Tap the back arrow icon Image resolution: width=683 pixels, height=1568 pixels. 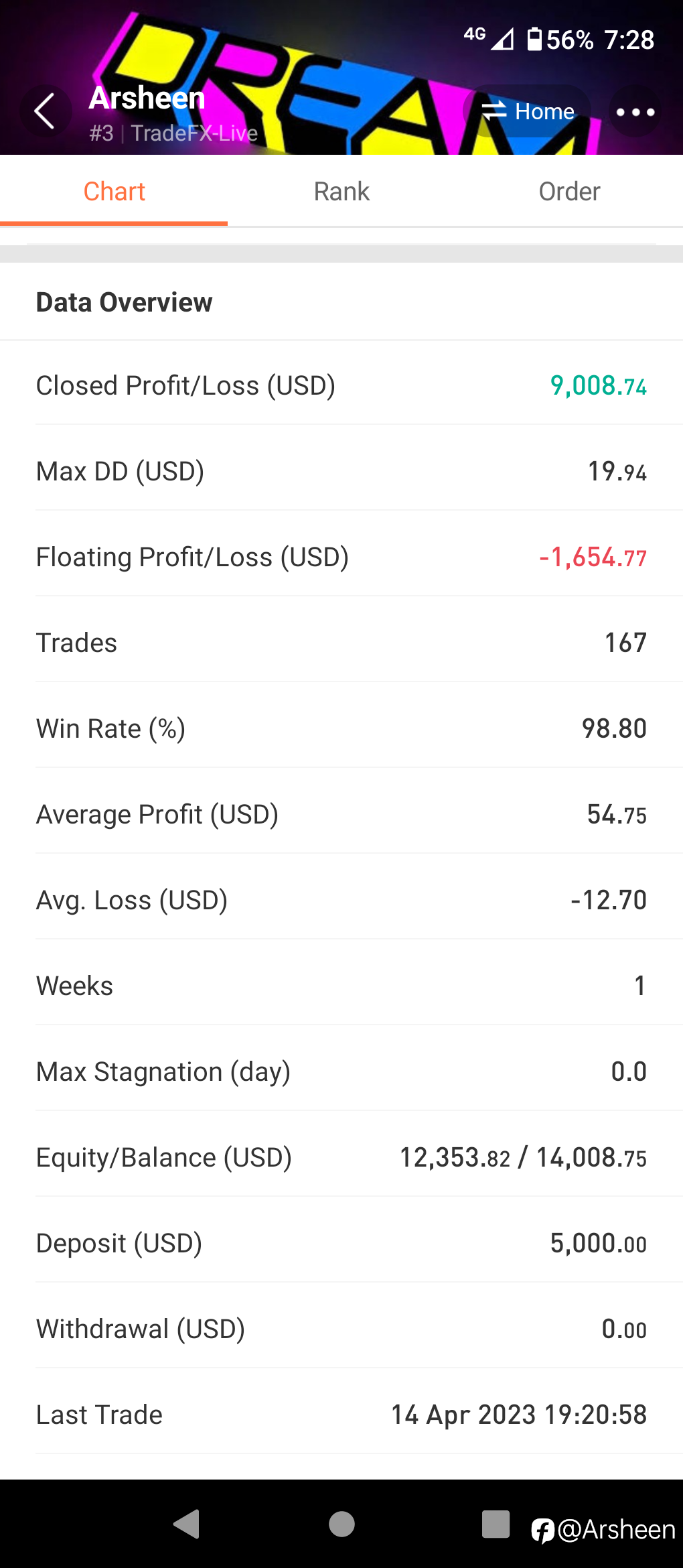tap(45, 111)
